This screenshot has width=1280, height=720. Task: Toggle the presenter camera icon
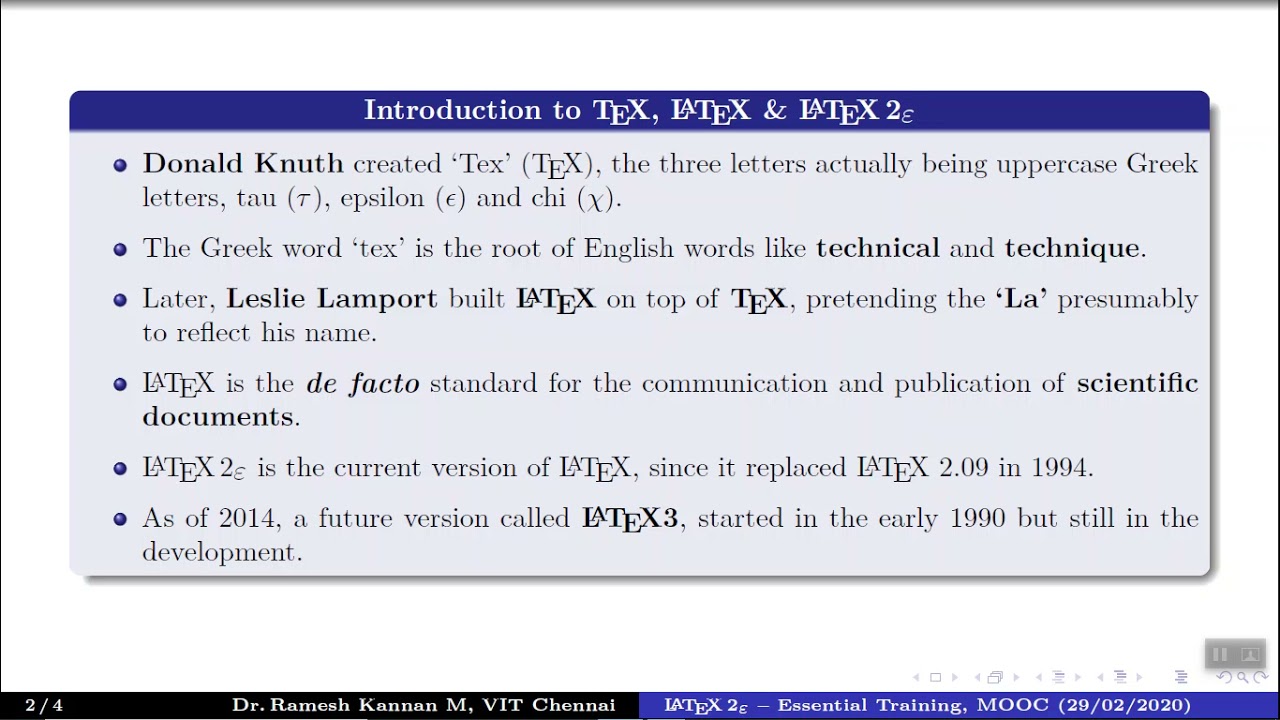point(1249,654)
